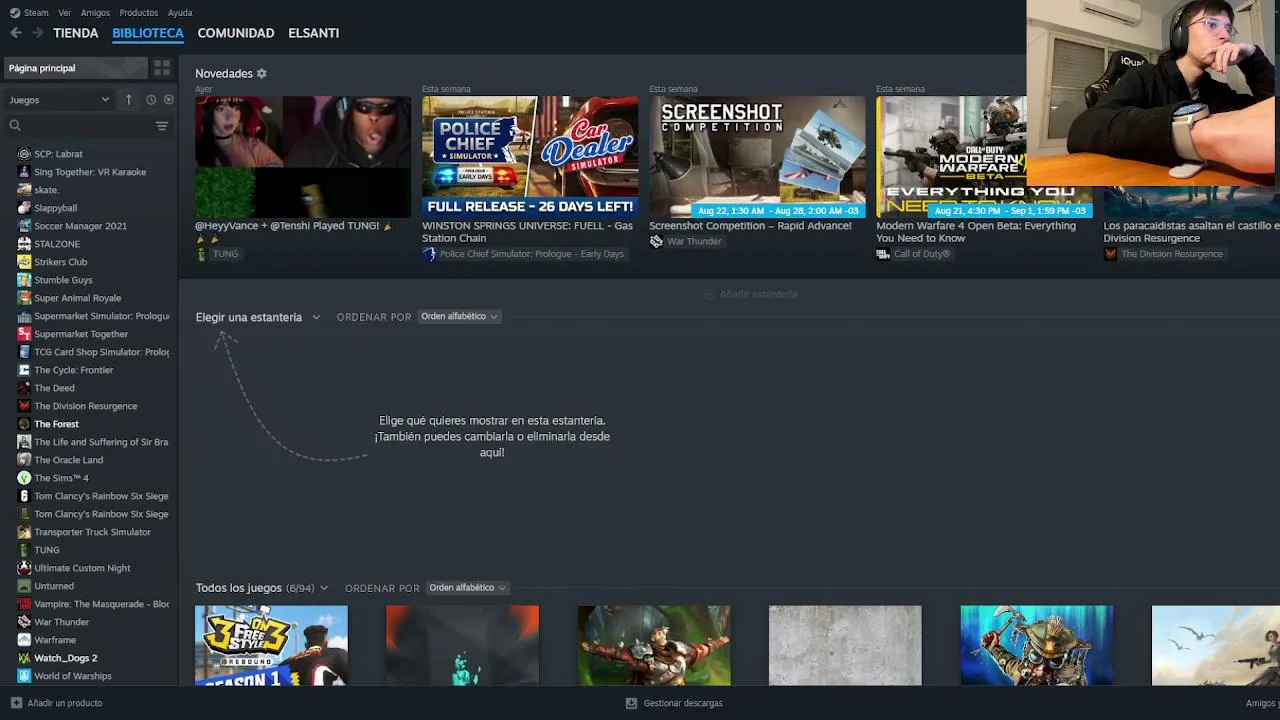Click the War Thunder sidebar icon
1280x720 pixels.
coord(24,622)
